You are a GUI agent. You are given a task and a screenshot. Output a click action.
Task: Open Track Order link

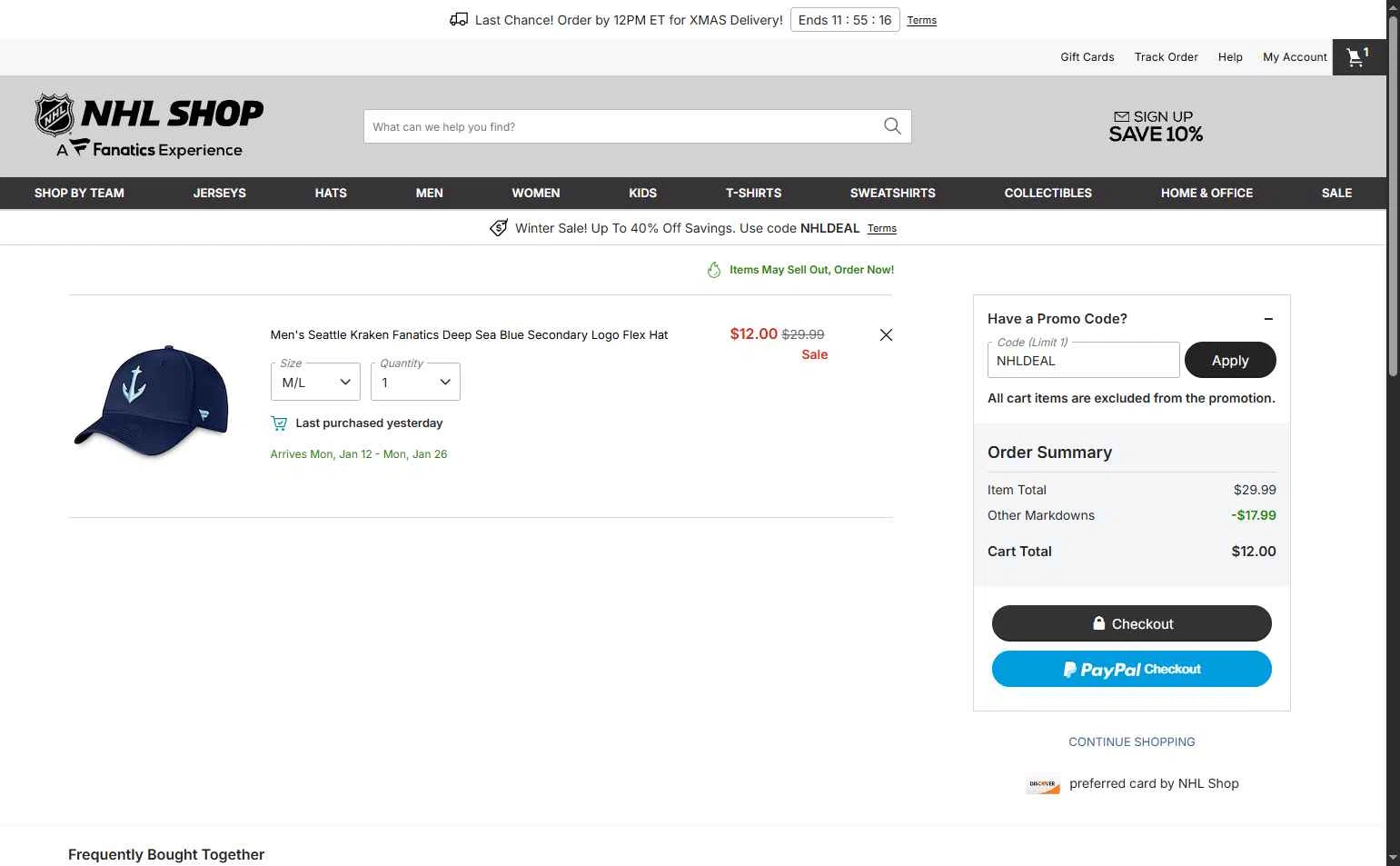(1167, 56)
